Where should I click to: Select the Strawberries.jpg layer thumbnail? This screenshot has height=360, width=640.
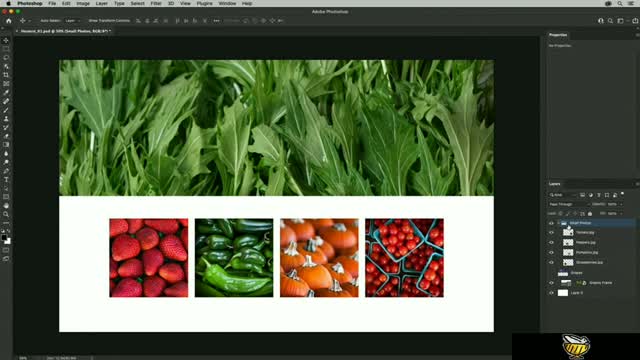pyautogui.click(x=568, y=262)
